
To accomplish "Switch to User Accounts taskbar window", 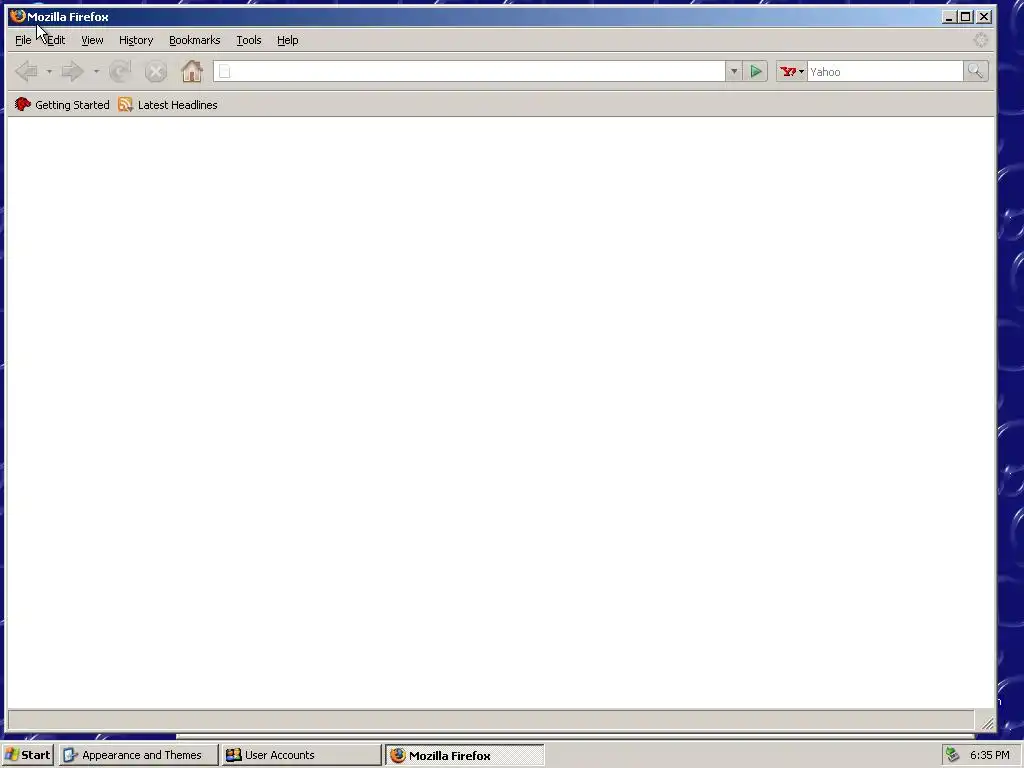I will (x=300, y=755).
